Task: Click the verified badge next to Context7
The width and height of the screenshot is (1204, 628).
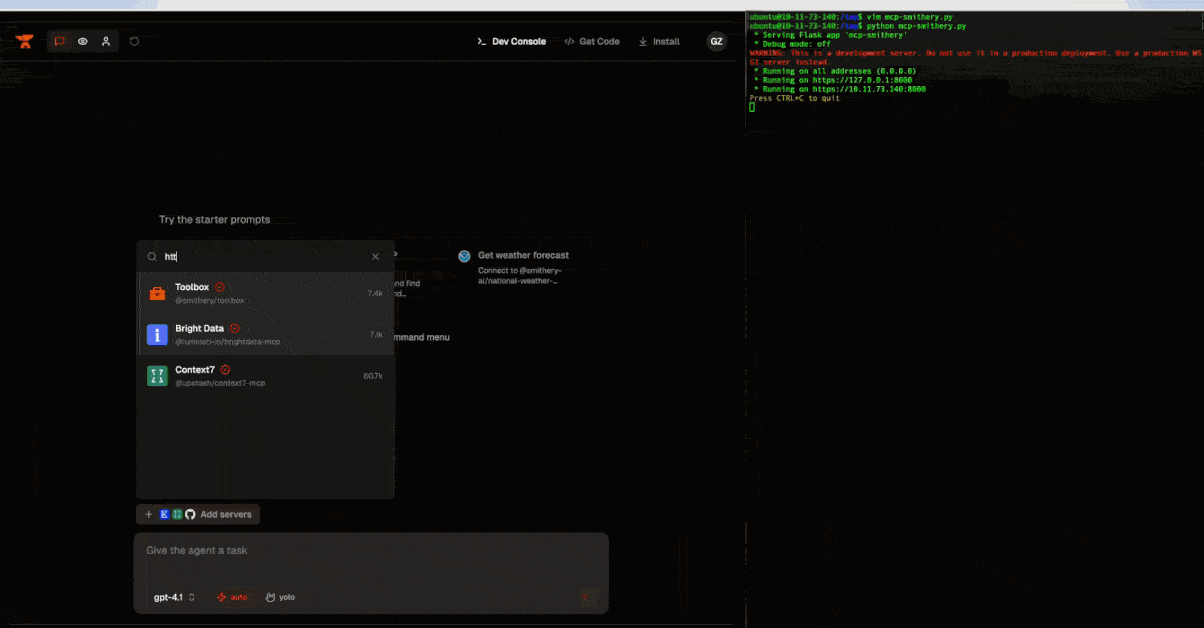Action: point(225,370)
